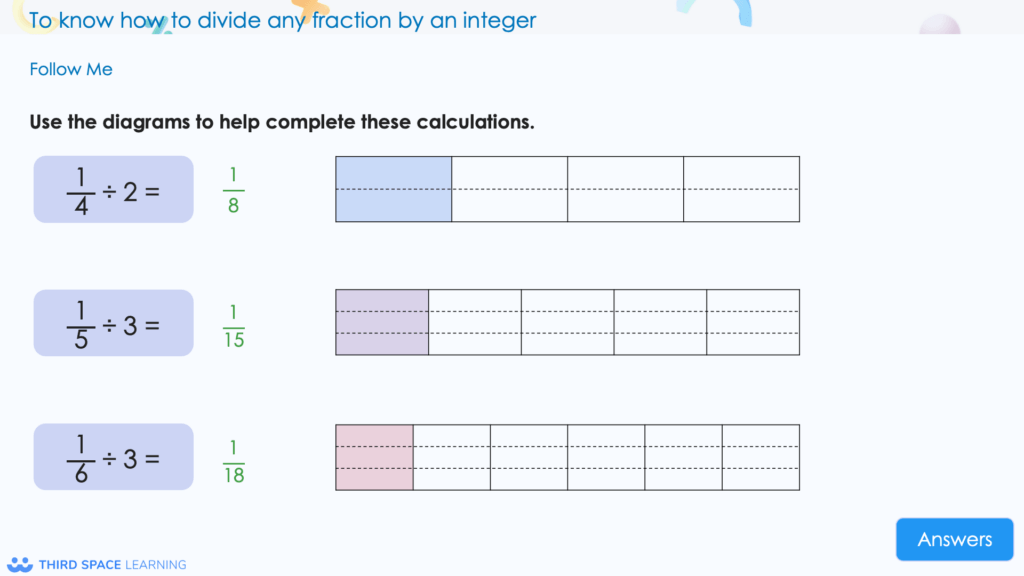The width and height of the screenshot is (1024, 576).
Task: Select the lesson title at the top
Action: pyautogui.click(x=283, y=20)
